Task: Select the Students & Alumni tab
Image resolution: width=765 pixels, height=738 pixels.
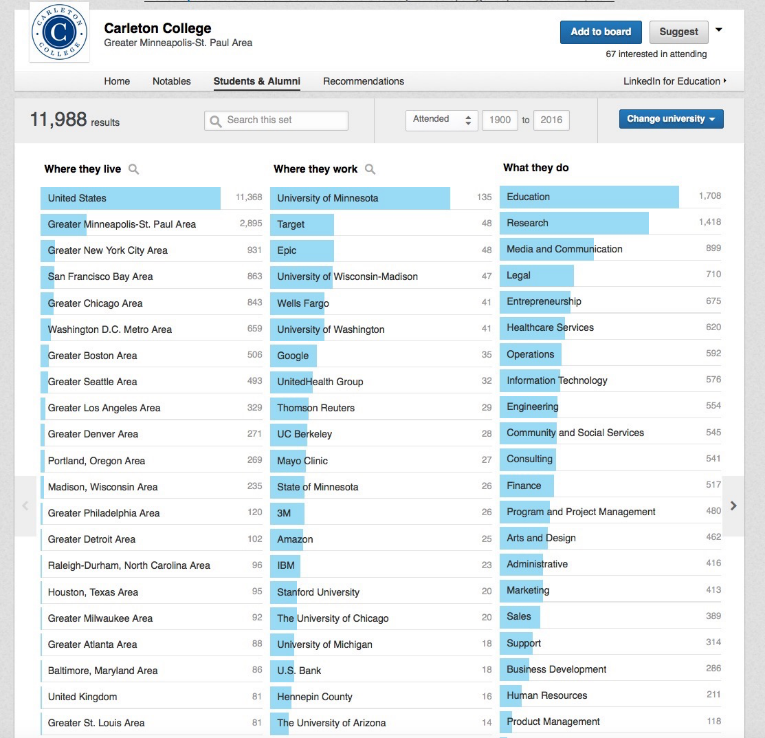Action: tap(257, 81)
